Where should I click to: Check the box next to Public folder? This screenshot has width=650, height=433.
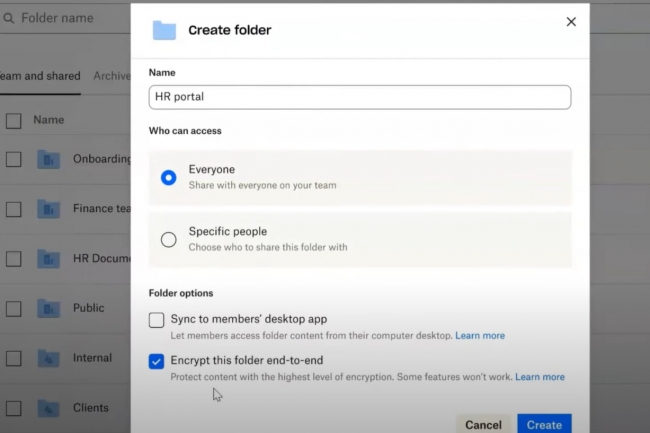click(x=13, y=308)
